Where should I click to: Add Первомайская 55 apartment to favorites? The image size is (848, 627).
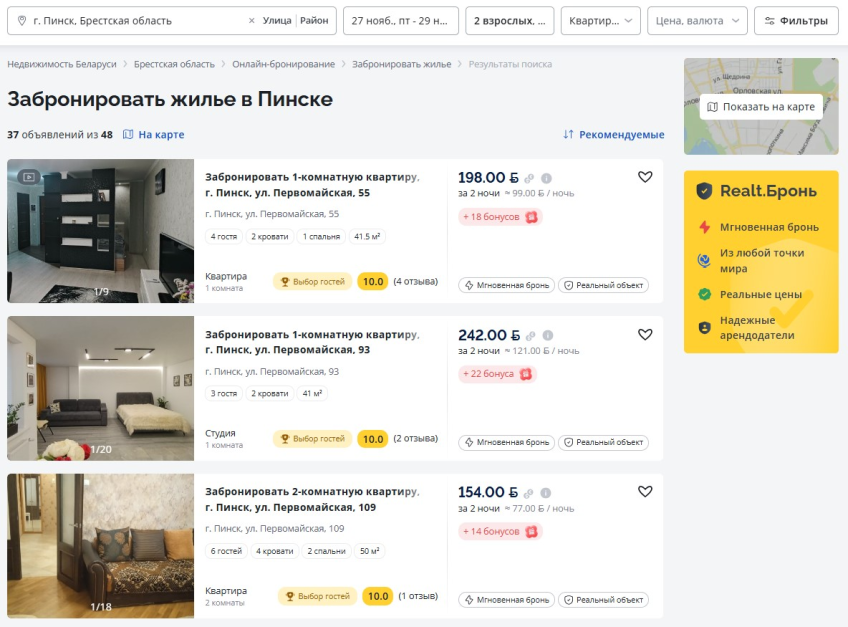coord(645,177)
